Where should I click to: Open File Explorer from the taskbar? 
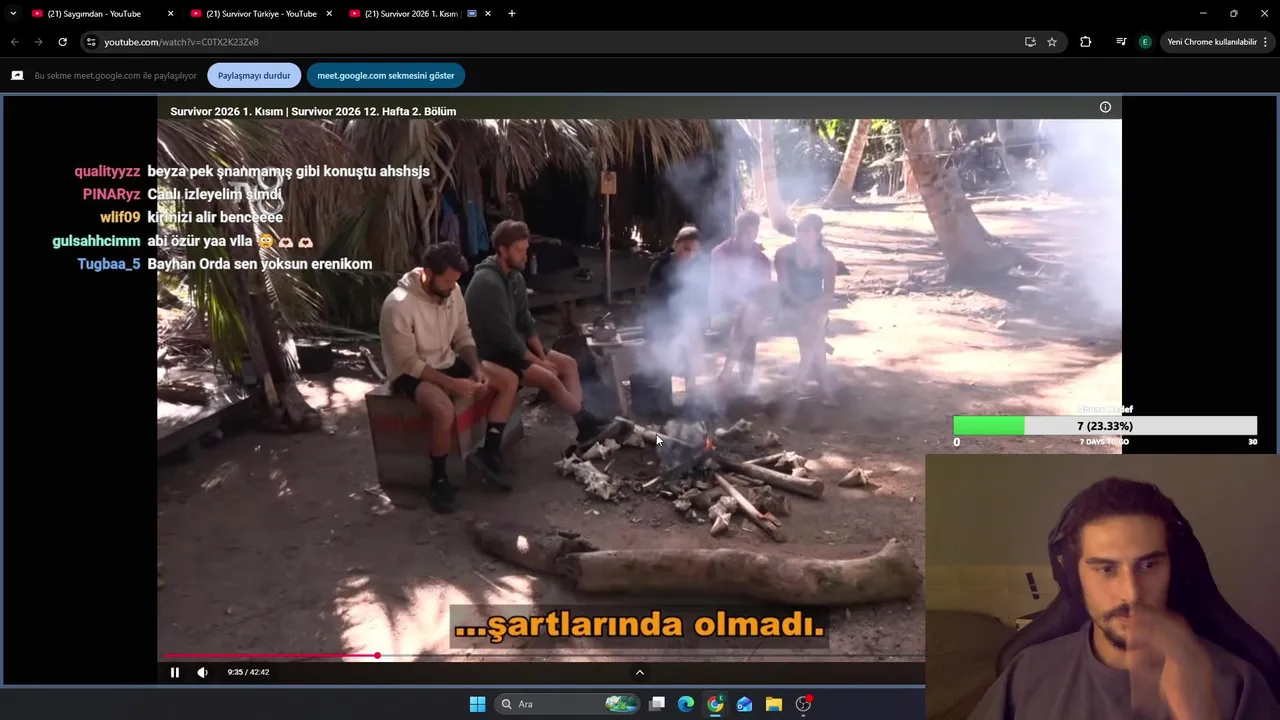[x=773, y=704]
